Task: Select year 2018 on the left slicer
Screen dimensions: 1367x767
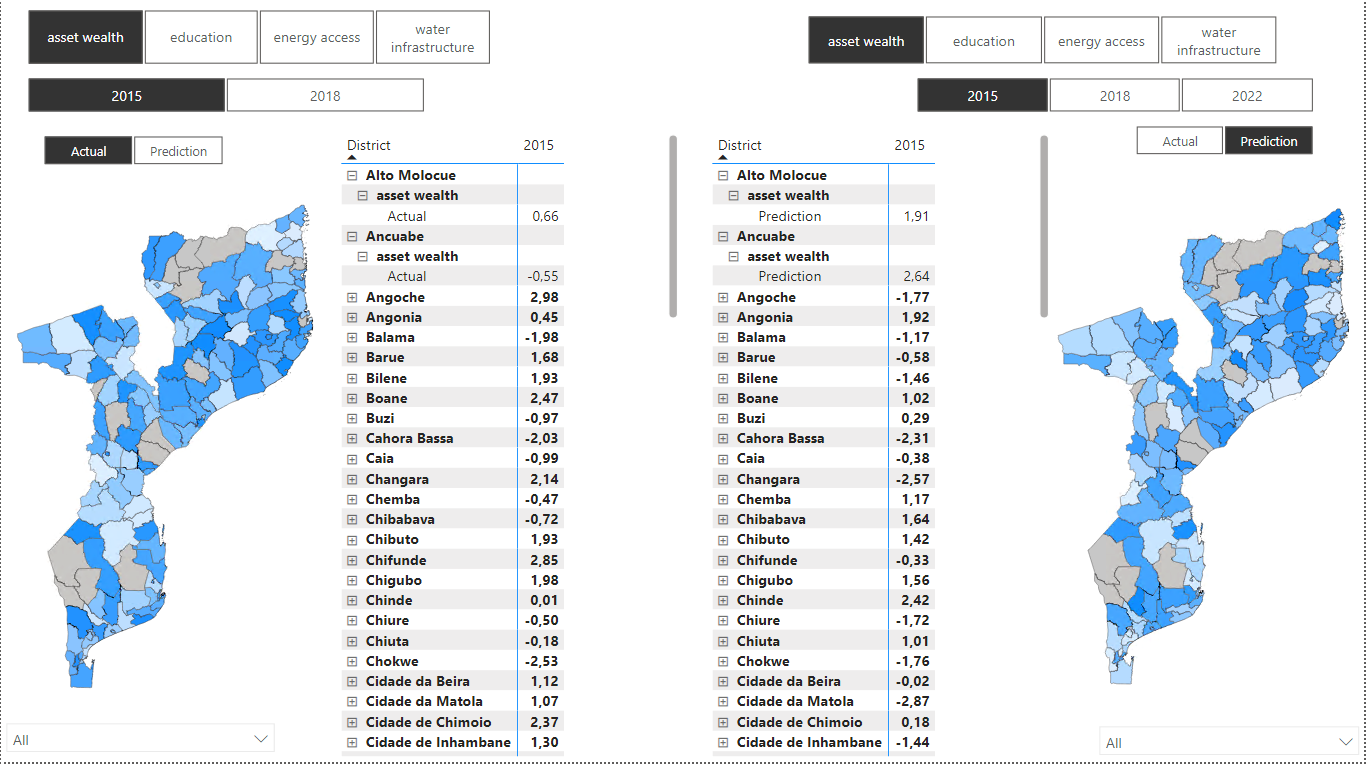Action: pos(325,94)
